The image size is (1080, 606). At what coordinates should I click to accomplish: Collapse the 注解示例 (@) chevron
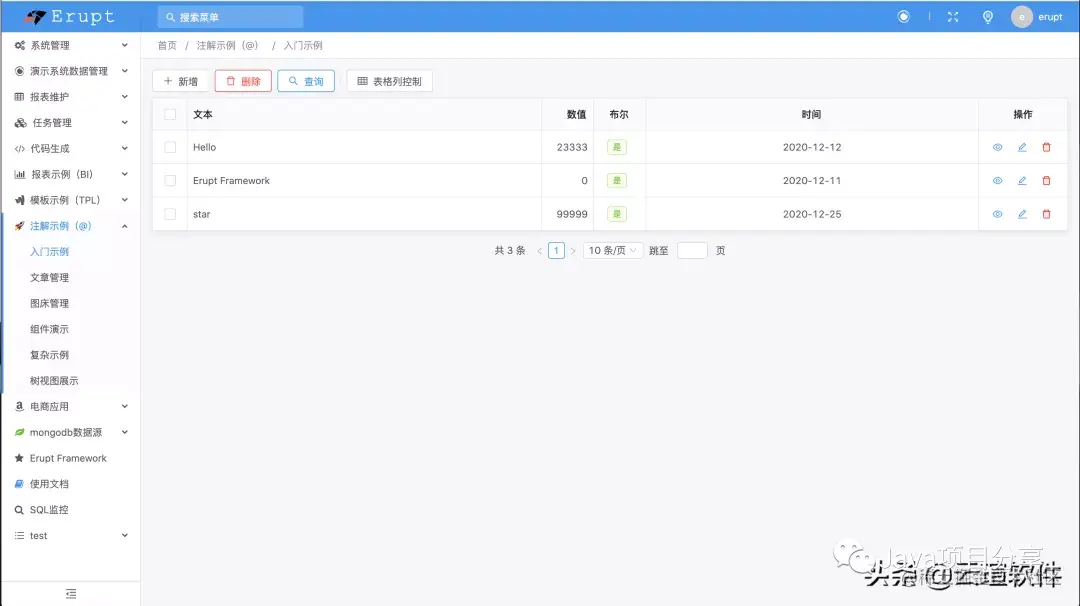point(125,226)
